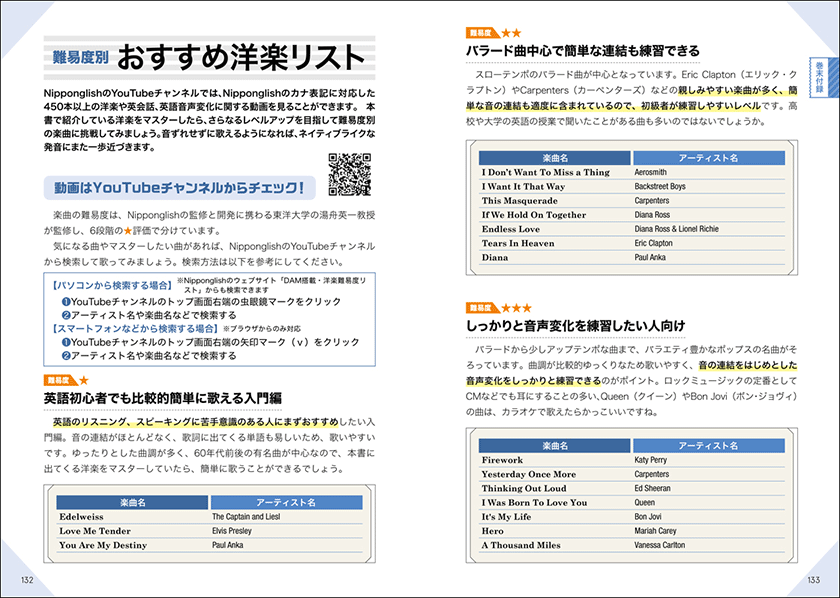Click 楽曲名 header in the two-star table
This screenshot has height=598, width=840.
pyautogui.click(x=554, y=158)
